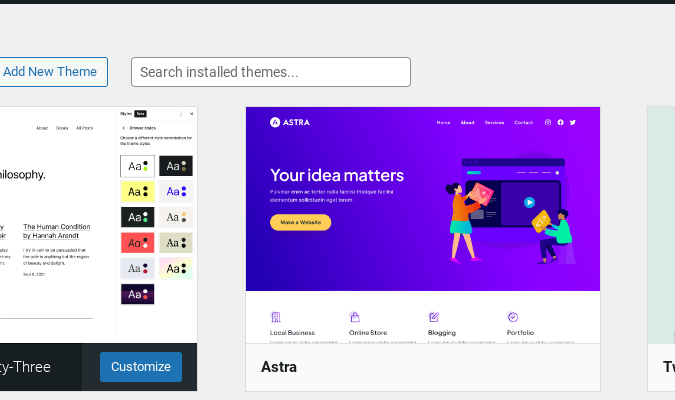Select the Astra theme name label
Image resolution: width=675 pixels, height=400 pixels.
(x=279, y=367)
